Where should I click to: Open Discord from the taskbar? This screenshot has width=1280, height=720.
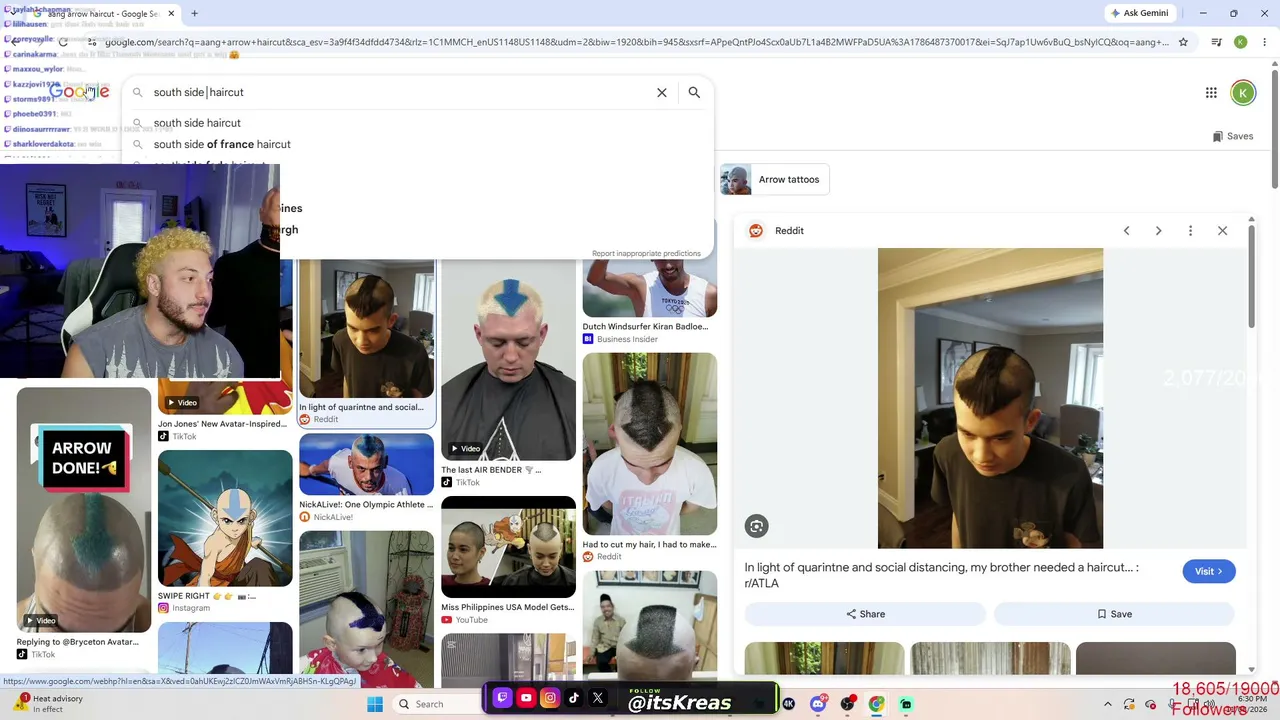818,704
